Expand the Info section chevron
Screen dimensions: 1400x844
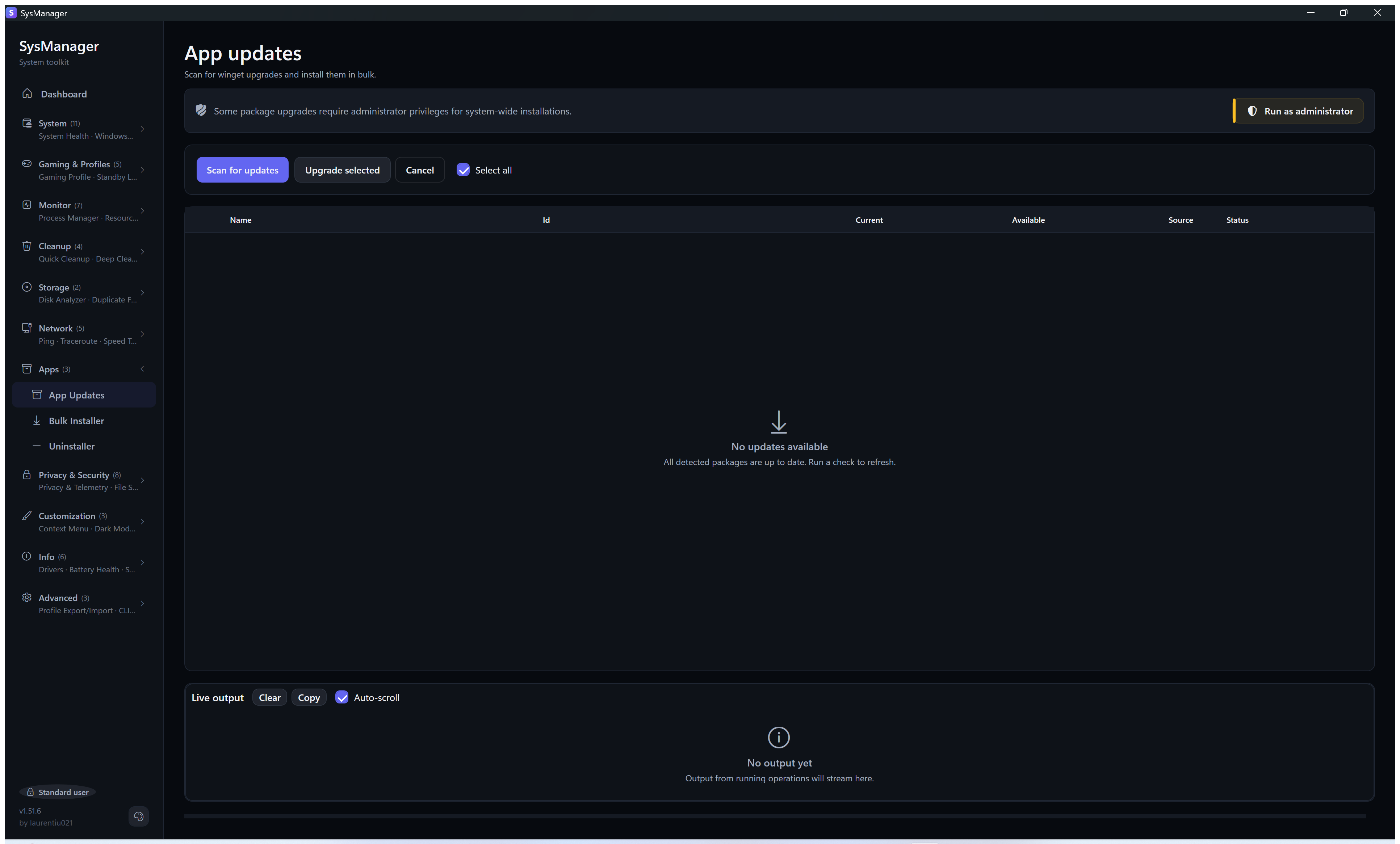point(143,563)
